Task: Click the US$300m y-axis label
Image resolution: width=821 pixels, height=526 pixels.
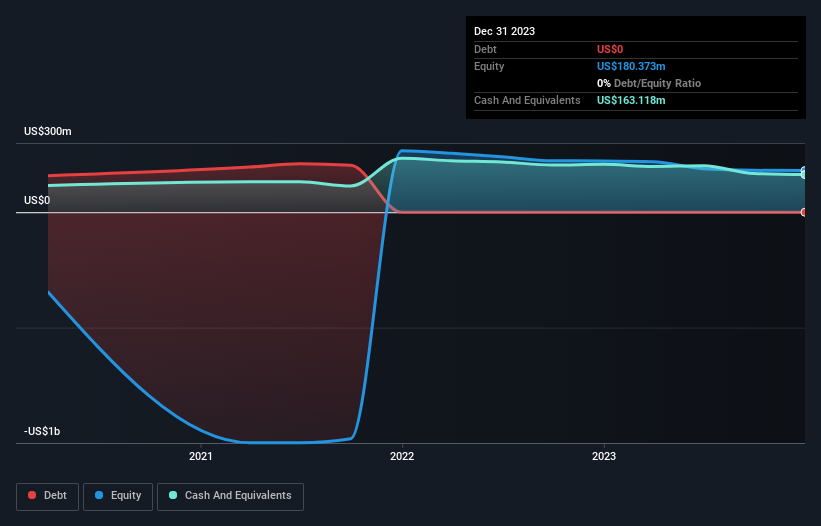Action: tap(48, 131)
